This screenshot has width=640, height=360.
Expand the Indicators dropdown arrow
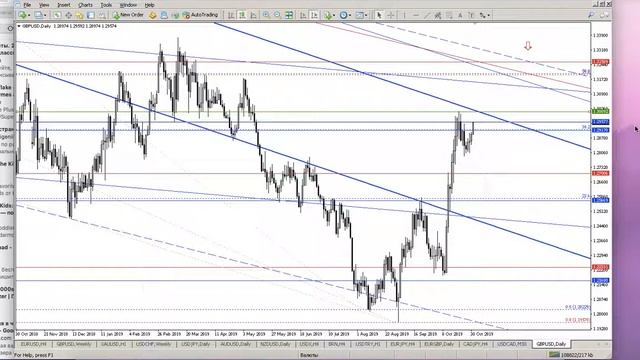(334, 15)
